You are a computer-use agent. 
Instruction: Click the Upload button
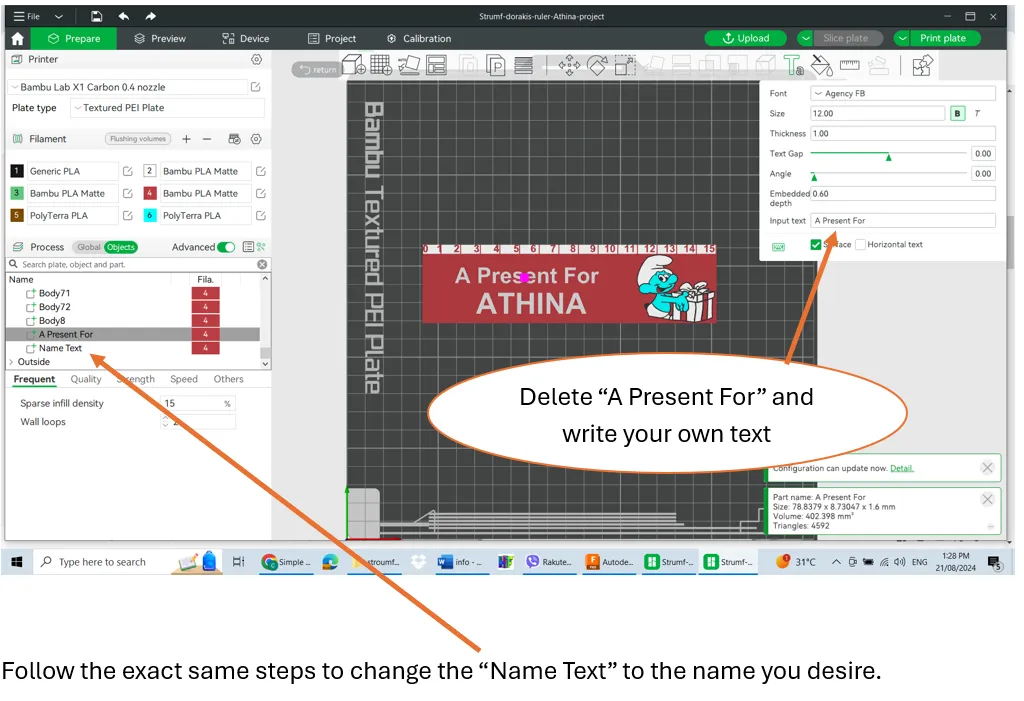[x=746, y=39]
